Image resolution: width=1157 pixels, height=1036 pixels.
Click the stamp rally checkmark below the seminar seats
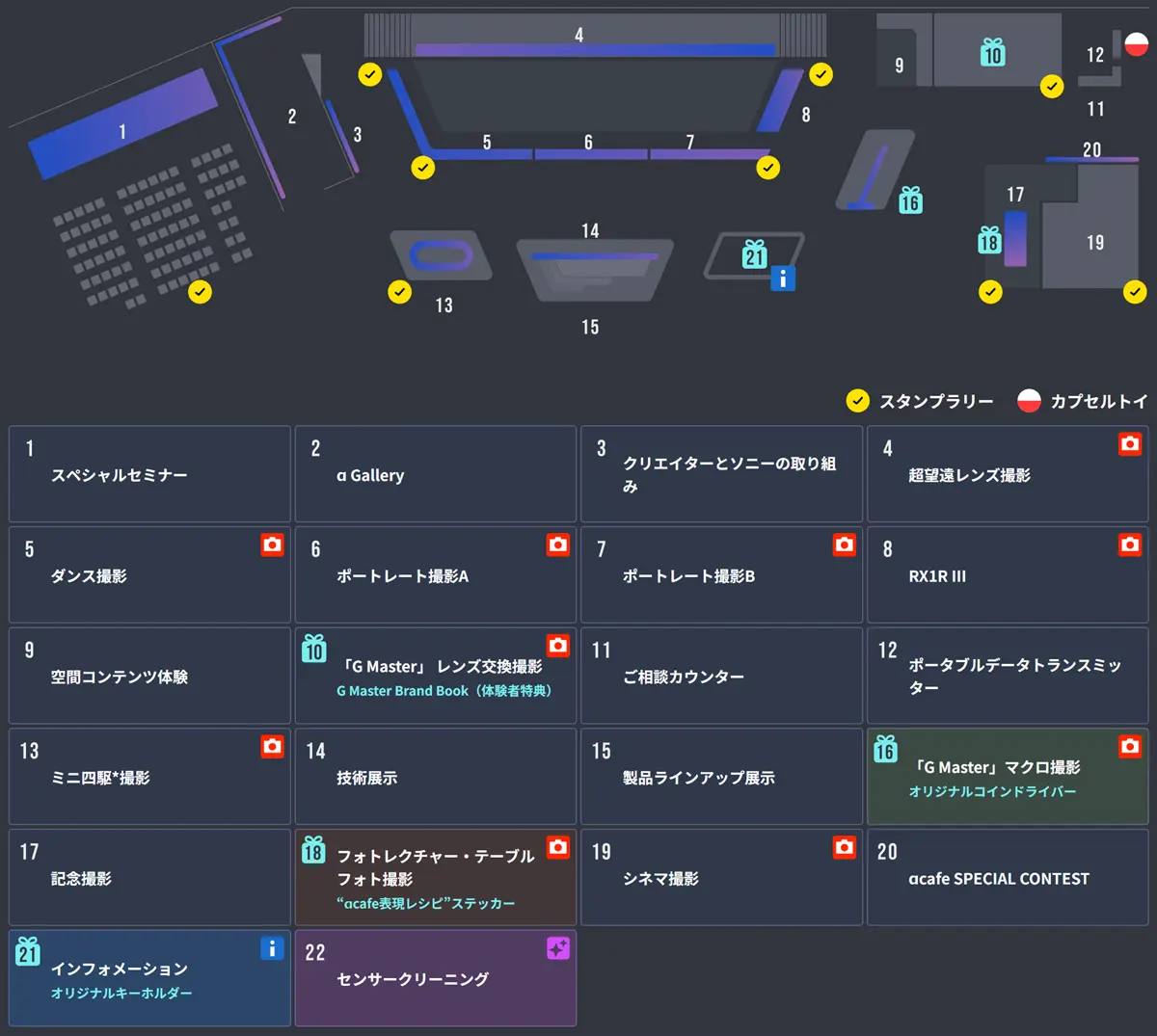click(x=201, y=292)
